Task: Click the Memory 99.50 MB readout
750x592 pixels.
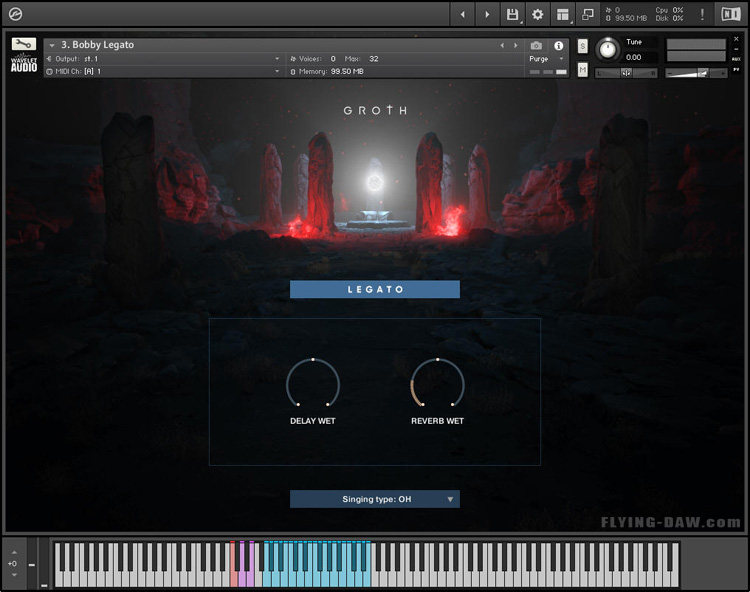Action: click(331, 71)
